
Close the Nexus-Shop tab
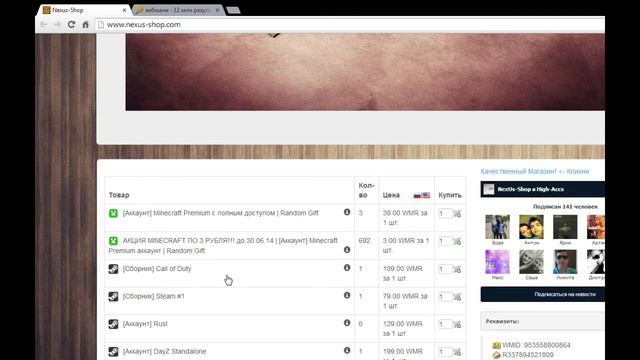click(x=124, y=10)
